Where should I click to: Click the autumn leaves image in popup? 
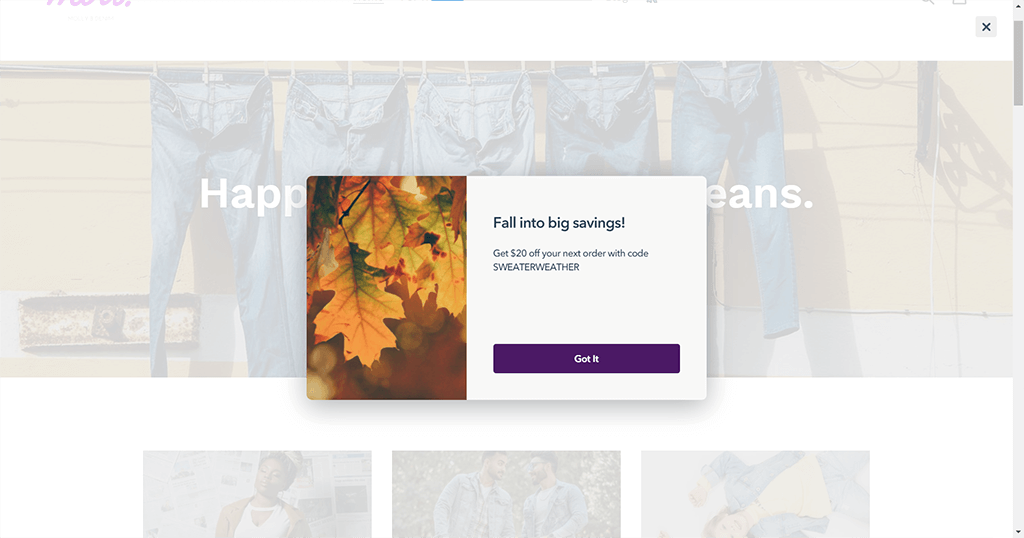[x=387, y=288]
